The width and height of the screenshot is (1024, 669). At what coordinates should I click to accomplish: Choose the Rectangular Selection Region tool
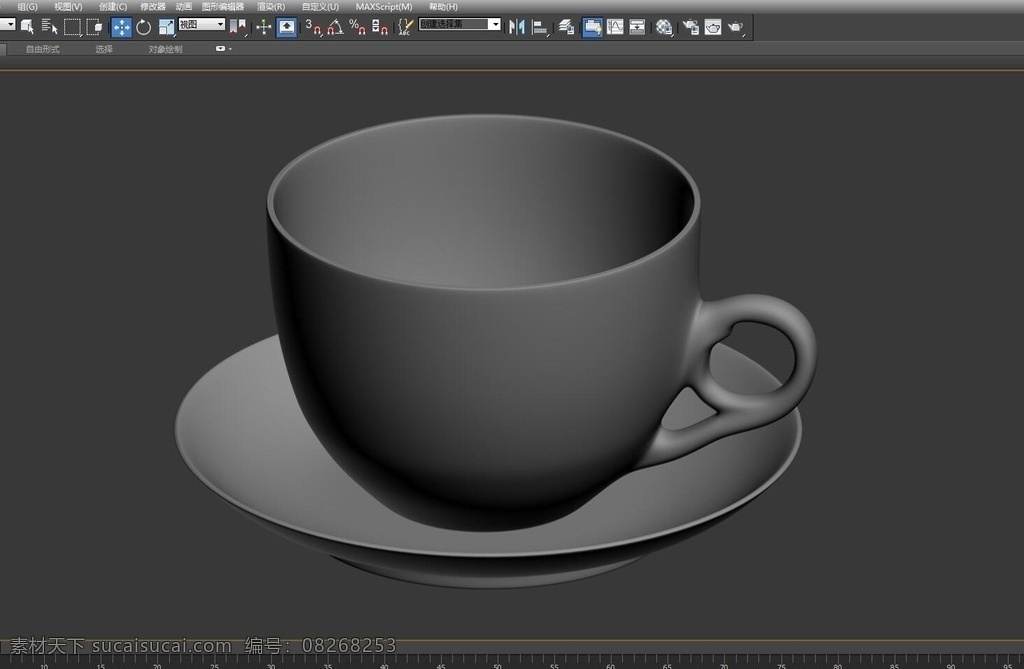point(72,27)
